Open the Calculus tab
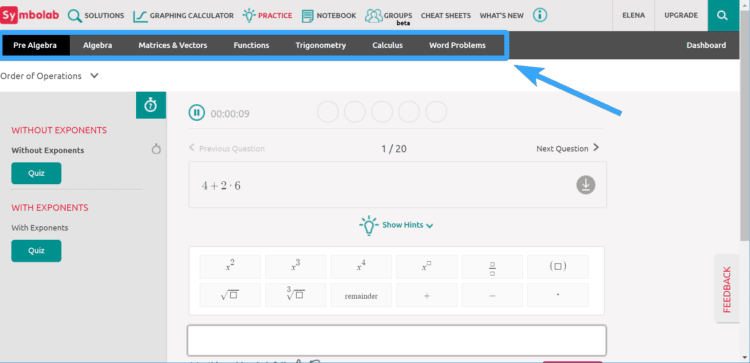Image resolution: width=750 pixels, height=363 pixels. (387, 45)
